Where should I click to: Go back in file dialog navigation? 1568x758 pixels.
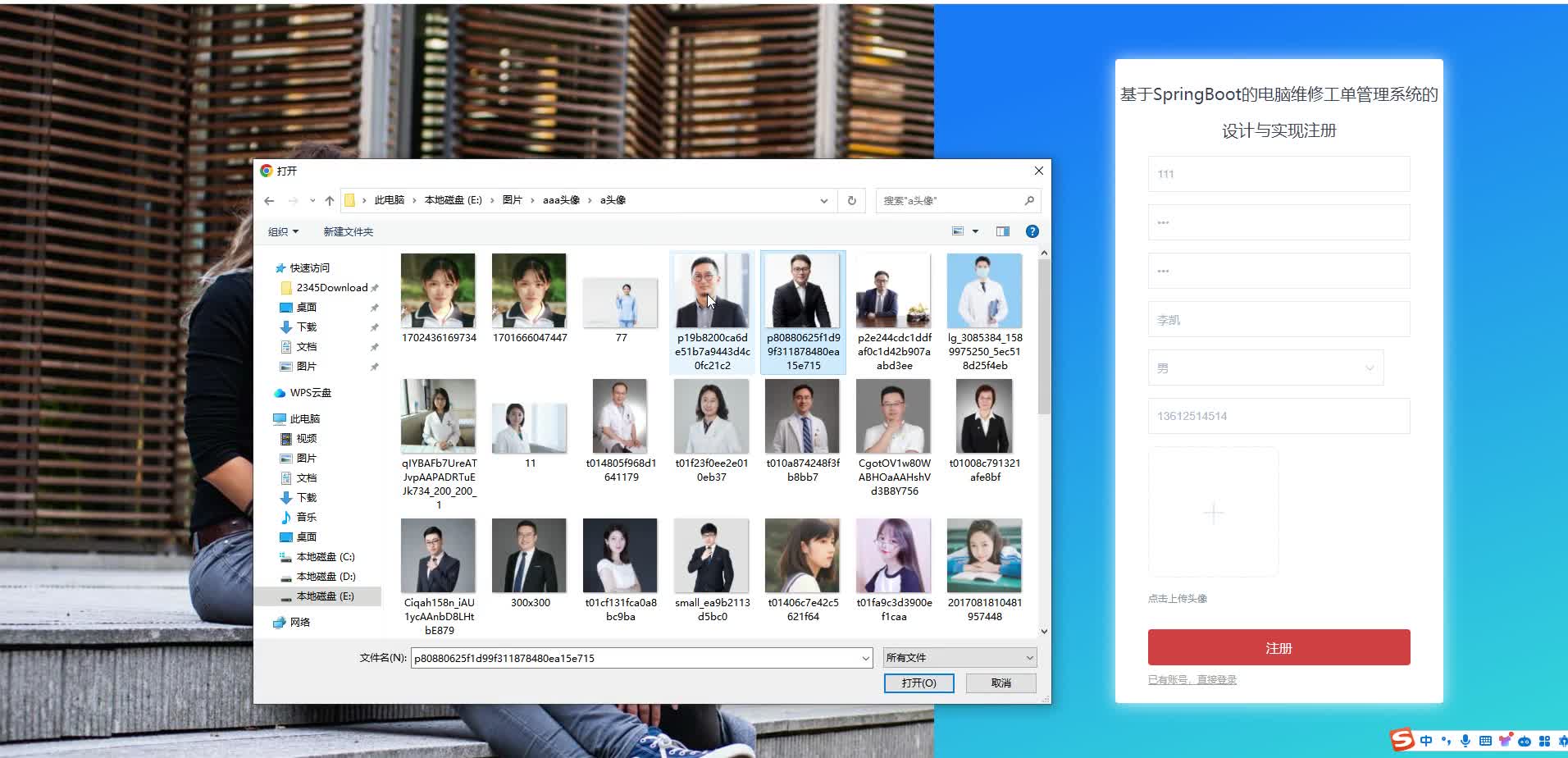click(x=269, y=200)
